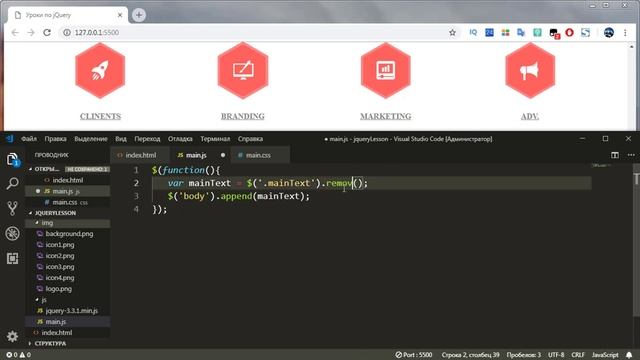Screen dimensions: 640x360
Task: Change language mode JavaScript in status bar
Action: pyautogui.click(x=605, y=355)
